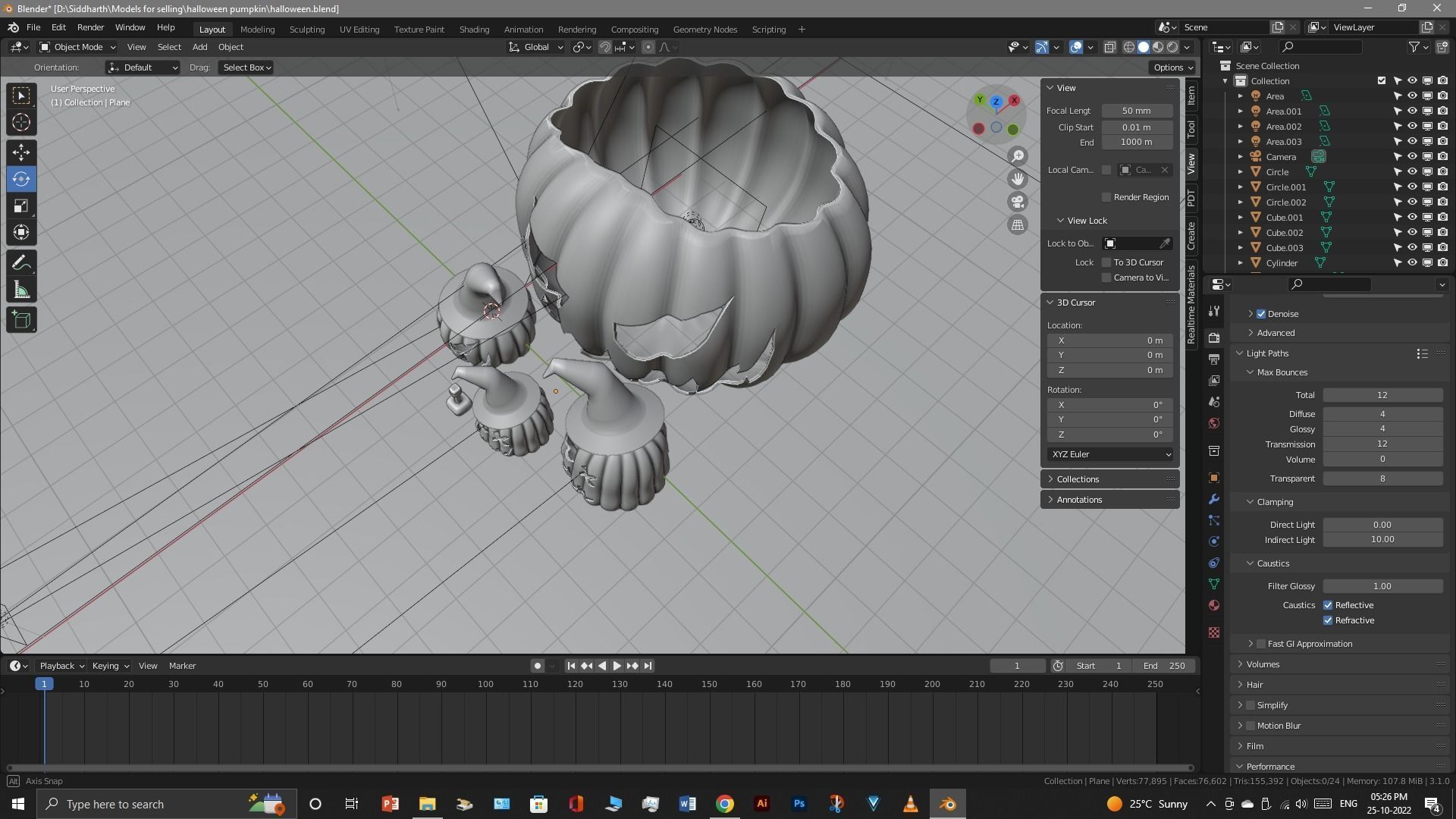Hide Cube.002 object via eye icon
The height and width of the screenshot is (819, 1456).
[x=1412, y=233]
